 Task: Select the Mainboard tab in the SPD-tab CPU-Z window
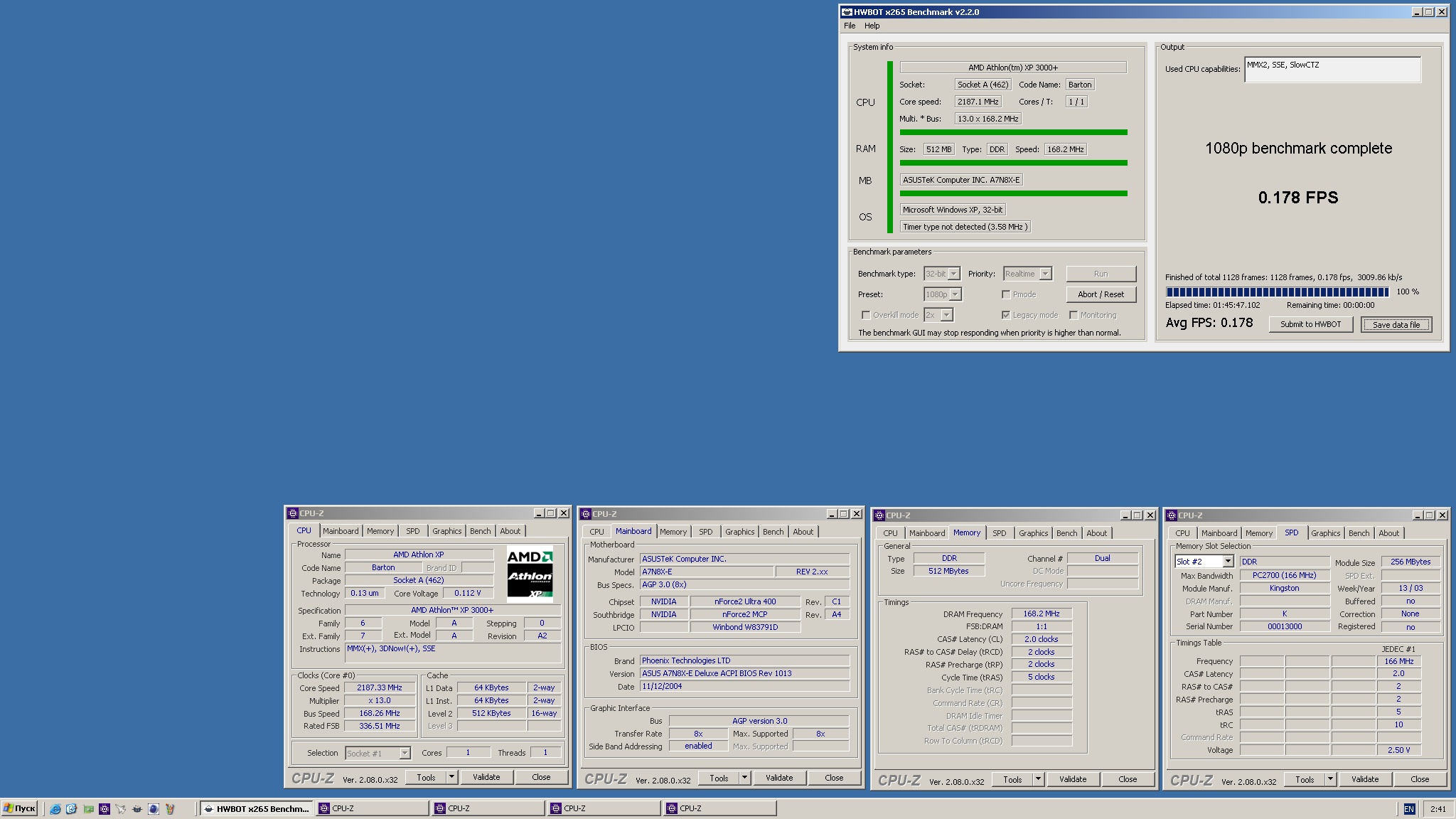click(x=1220, y=533)
